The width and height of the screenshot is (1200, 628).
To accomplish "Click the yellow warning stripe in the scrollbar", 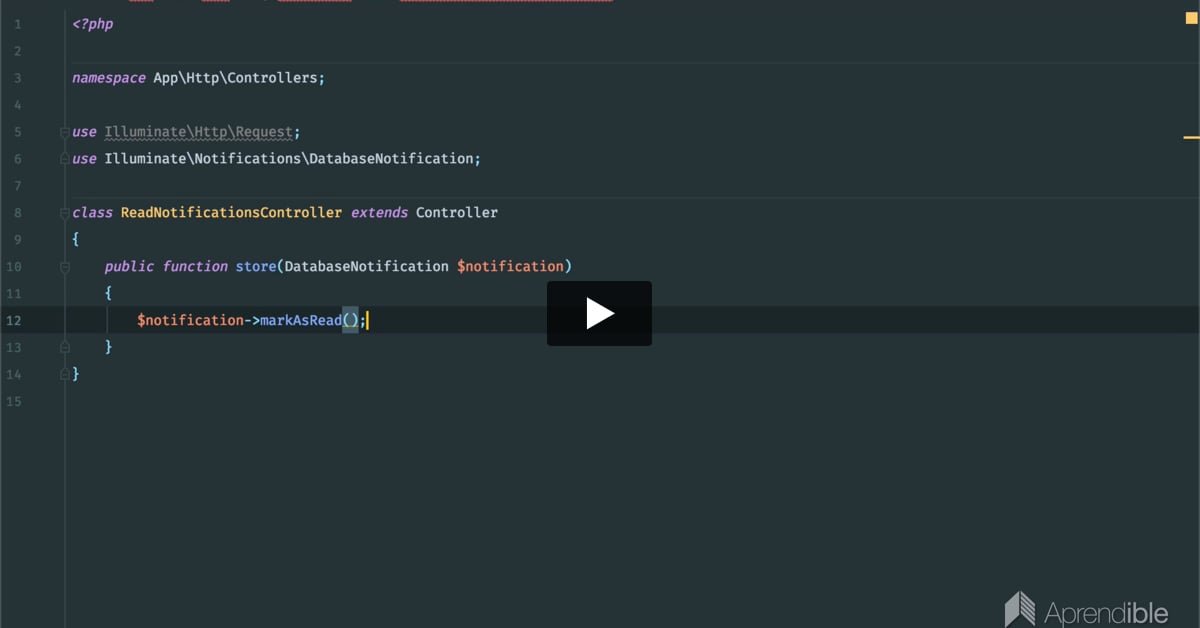I will pos(1191,137).
